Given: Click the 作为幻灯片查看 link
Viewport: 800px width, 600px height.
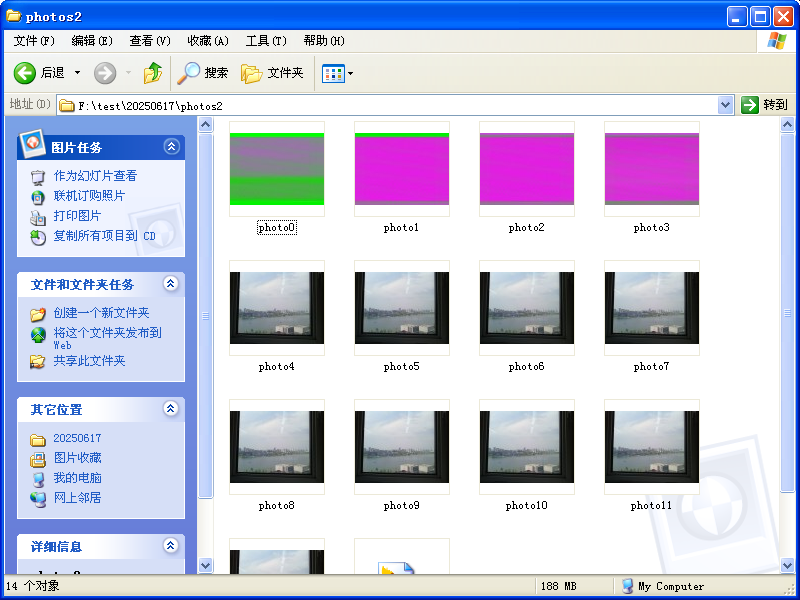Looking at the screenshot, I should (x=95, y=176).
